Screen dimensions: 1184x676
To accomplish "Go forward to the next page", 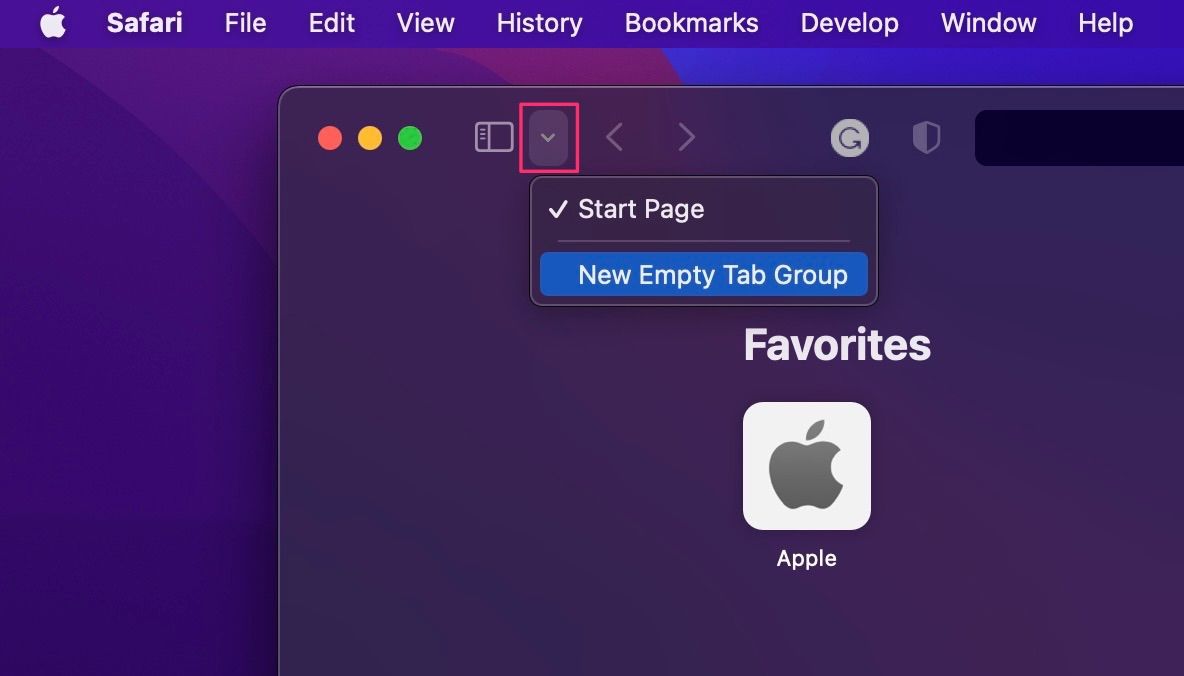I will (686, 137).
